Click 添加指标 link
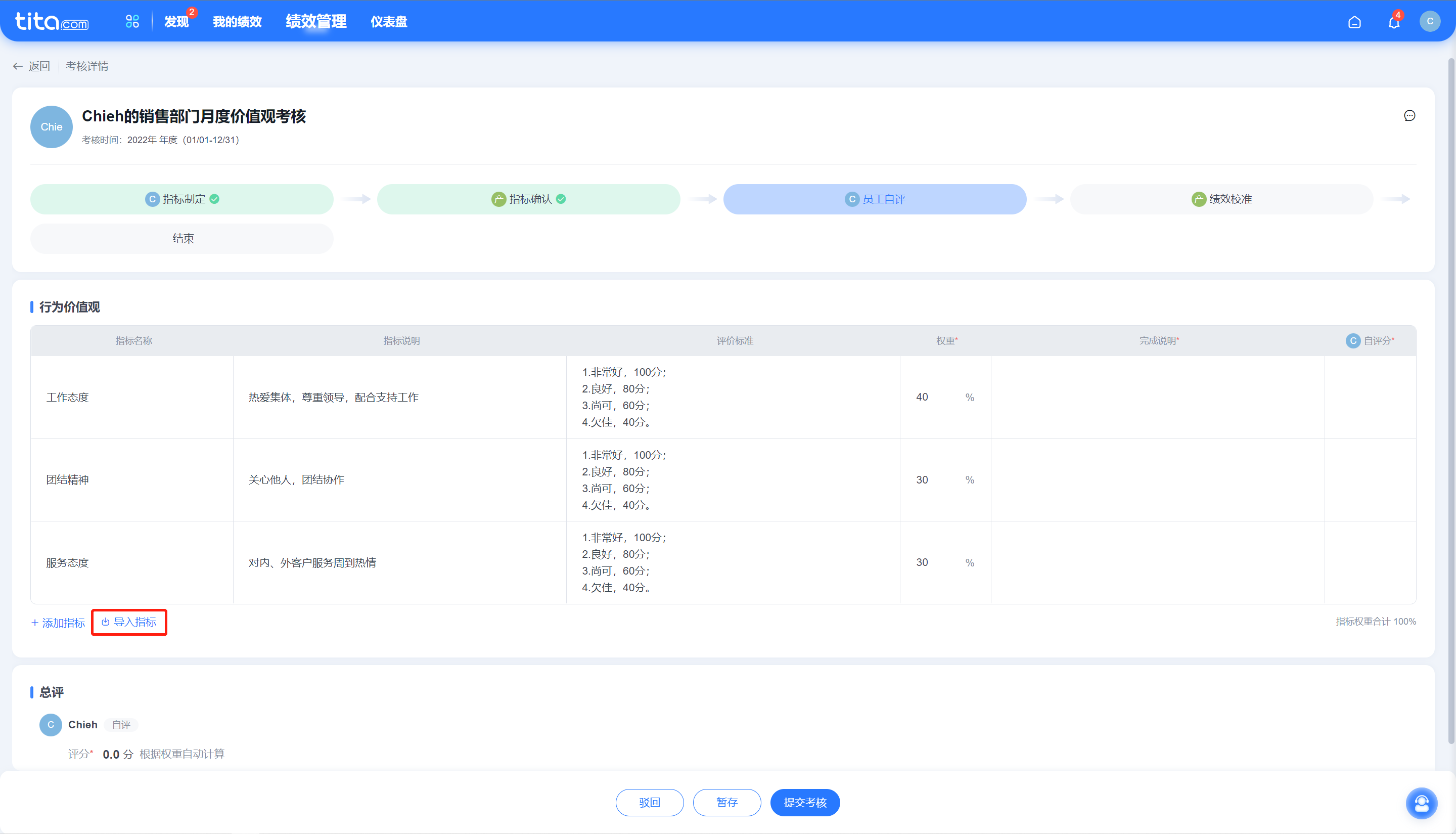1456x834 pixels. [x=58, y=623]
